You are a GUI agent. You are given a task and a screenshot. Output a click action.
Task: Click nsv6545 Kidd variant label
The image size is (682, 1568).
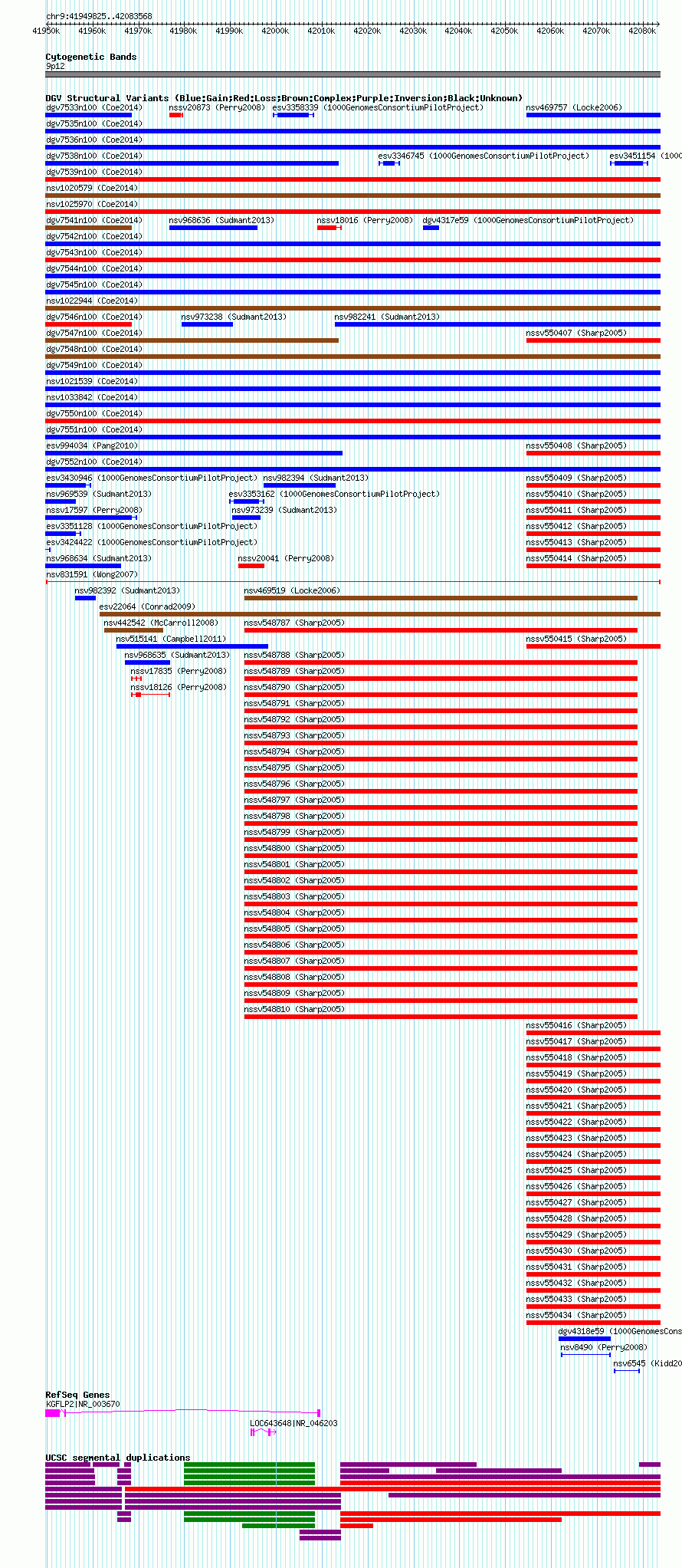(x=647, y=1363)
